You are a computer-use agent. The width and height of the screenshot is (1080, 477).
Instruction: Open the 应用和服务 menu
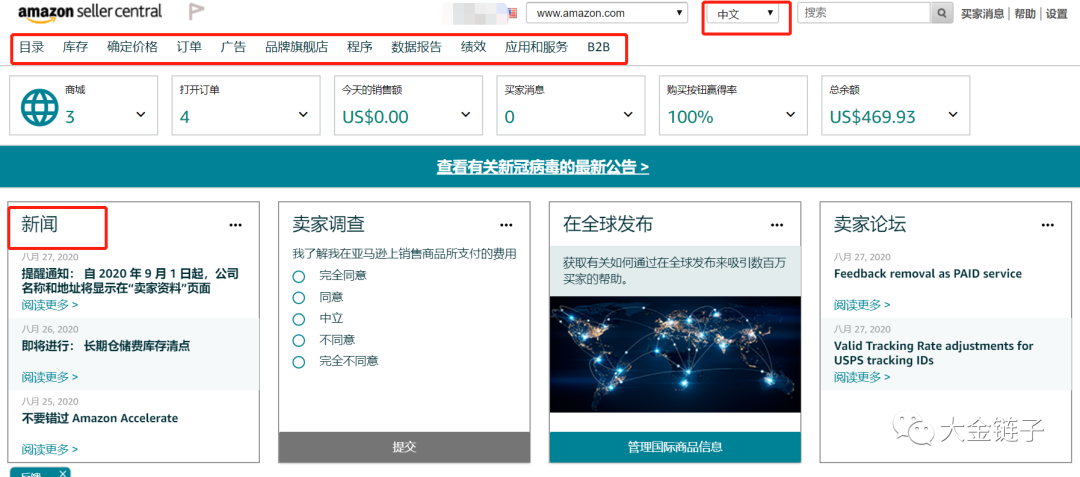[x=537, y=47]
